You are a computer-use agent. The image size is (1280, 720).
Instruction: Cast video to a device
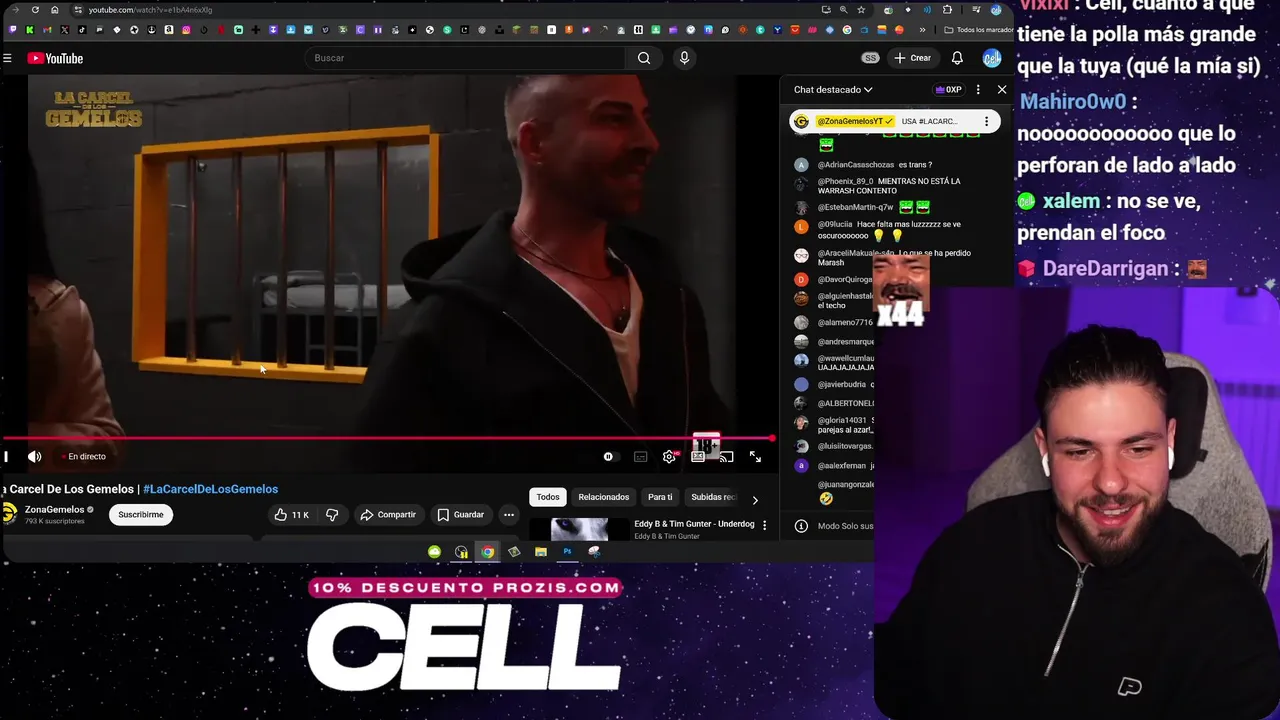[726, 457]
